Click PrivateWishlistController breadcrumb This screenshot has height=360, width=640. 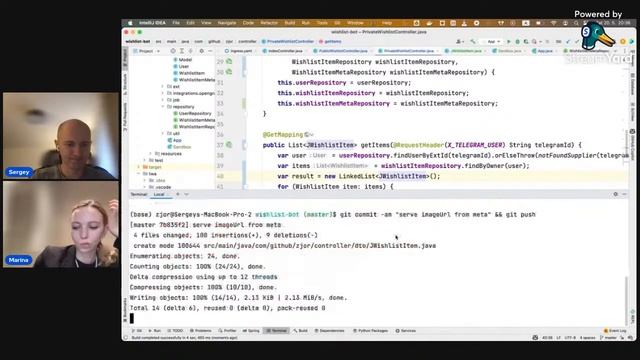(x=288, y=42)
